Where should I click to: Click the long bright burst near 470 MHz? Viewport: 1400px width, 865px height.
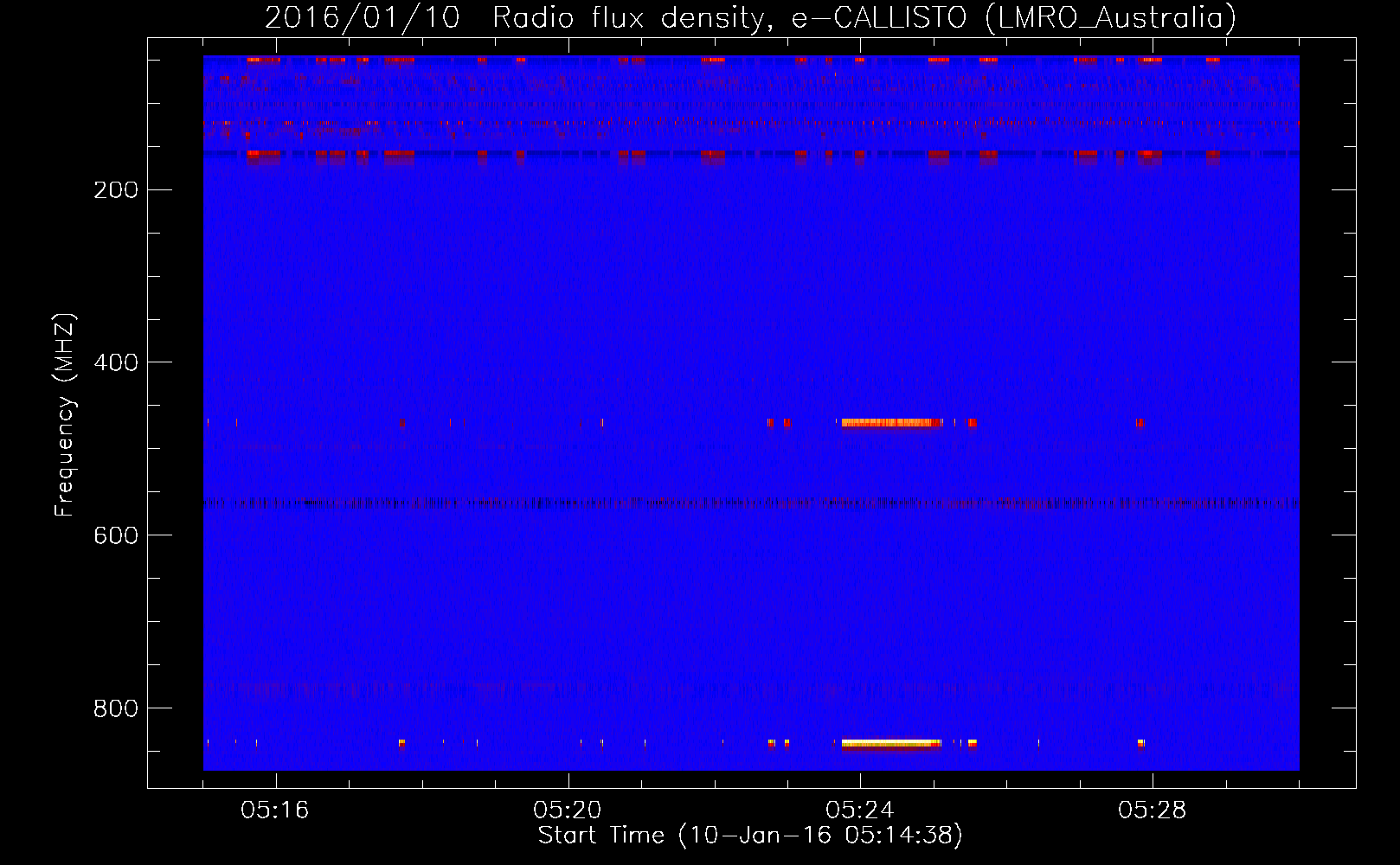tap(891, 423)
